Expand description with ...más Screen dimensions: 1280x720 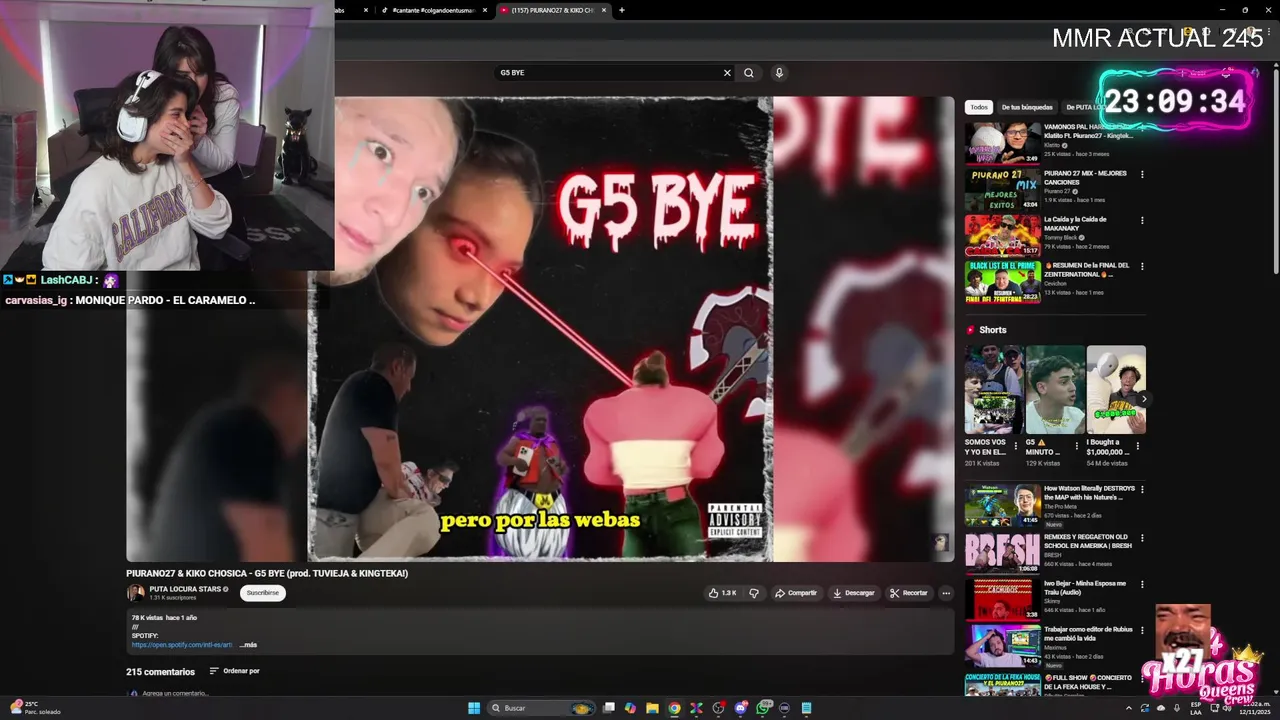pyautogui.click(x=248, y=645)
